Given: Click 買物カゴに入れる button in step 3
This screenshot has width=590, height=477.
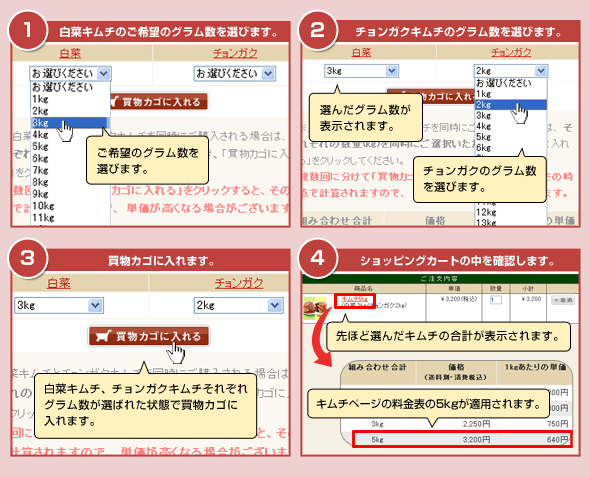Looking at the screenshot, I should pyautogui.click(x=149, y=336).
